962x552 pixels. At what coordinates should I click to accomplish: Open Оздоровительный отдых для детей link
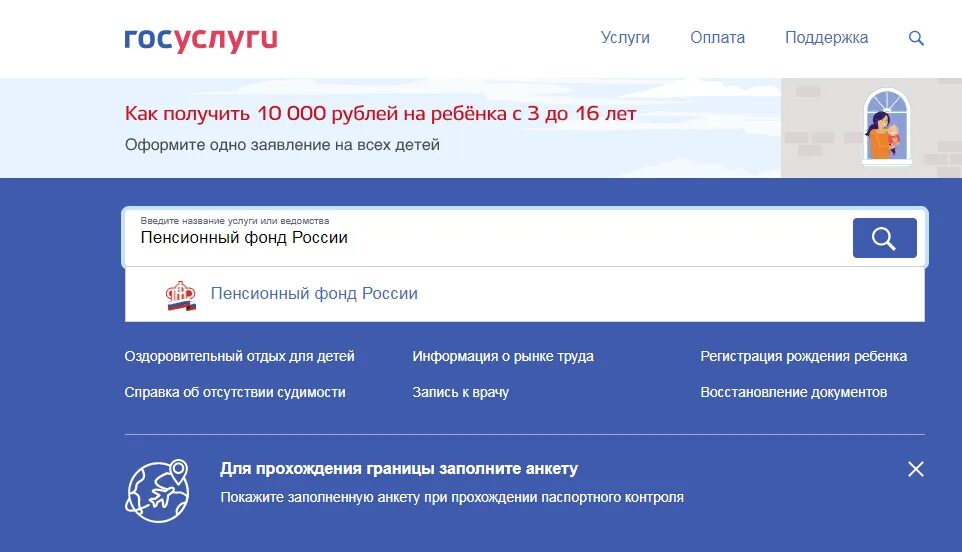239,356
